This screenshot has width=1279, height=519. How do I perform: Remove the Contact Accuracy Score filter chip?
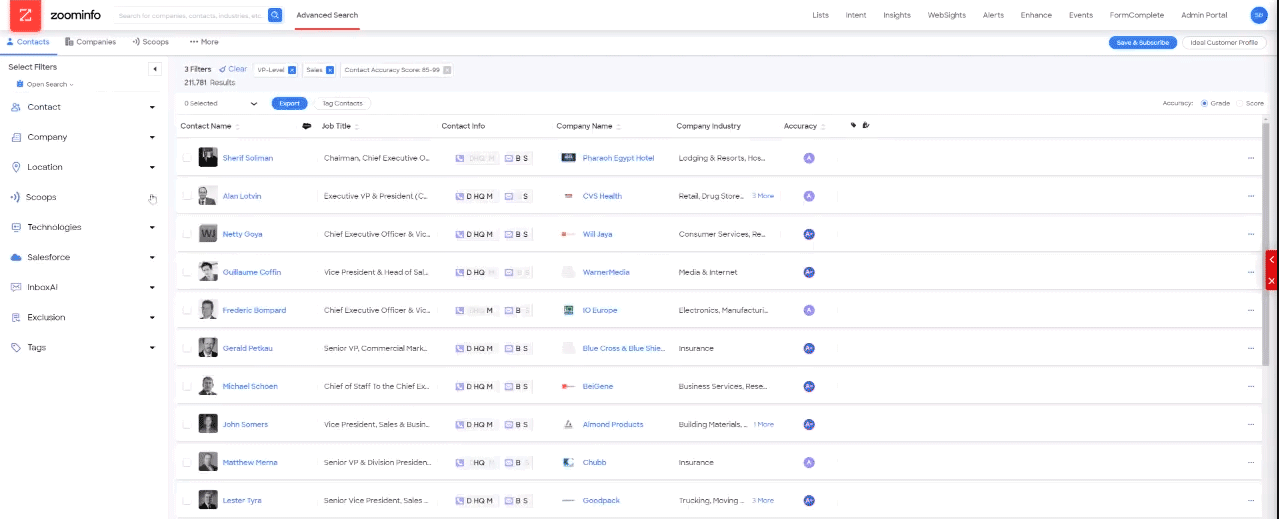(447, 70)
